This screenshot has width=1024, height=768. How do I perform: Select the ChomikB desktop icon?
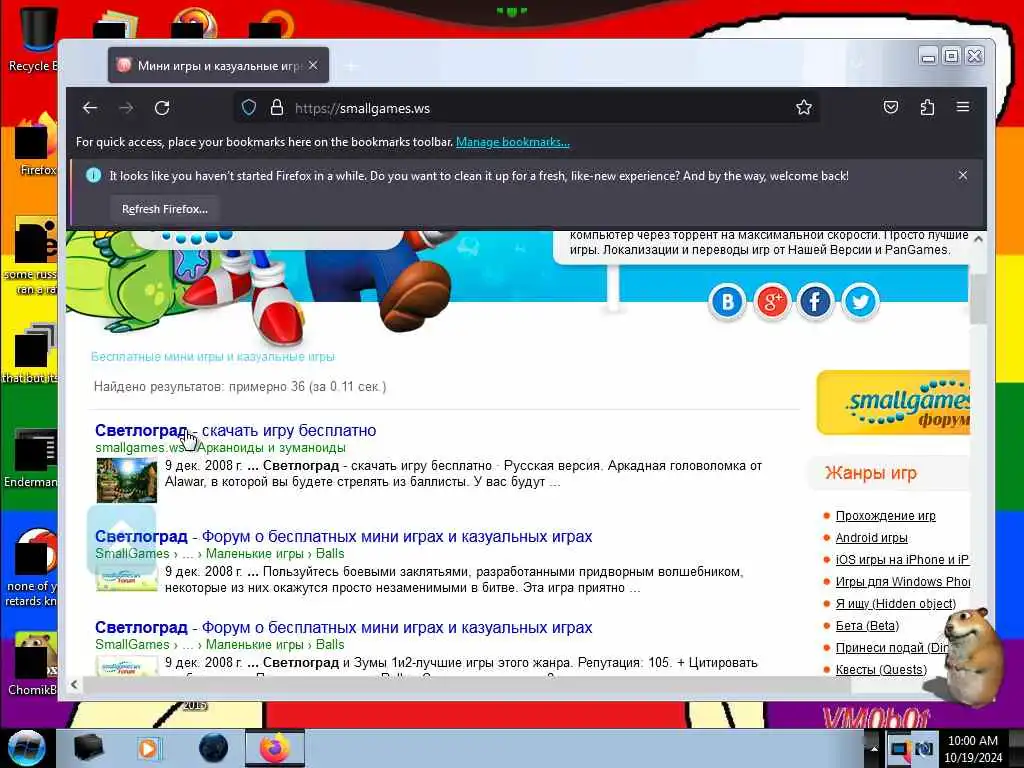(x=33, y=663)
